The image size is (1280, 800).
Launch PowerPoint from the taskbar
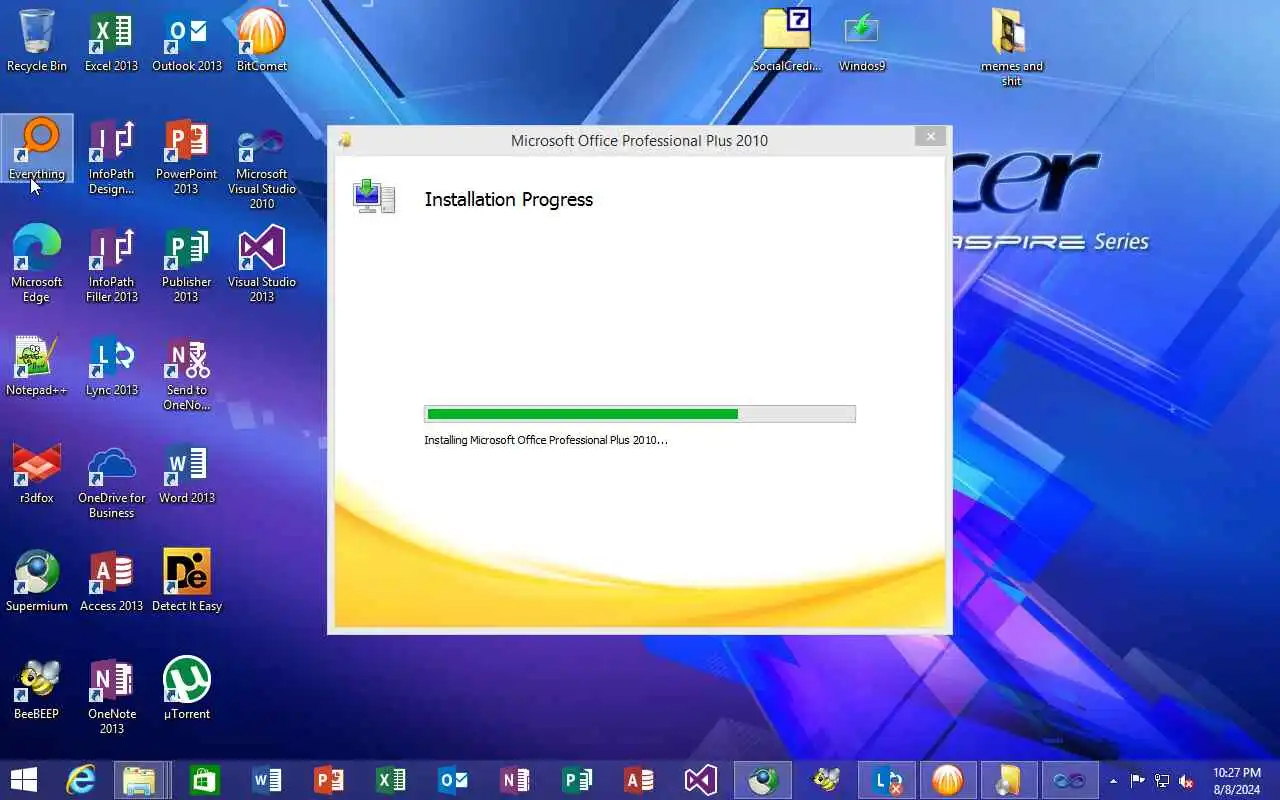(x=329, y=780)
